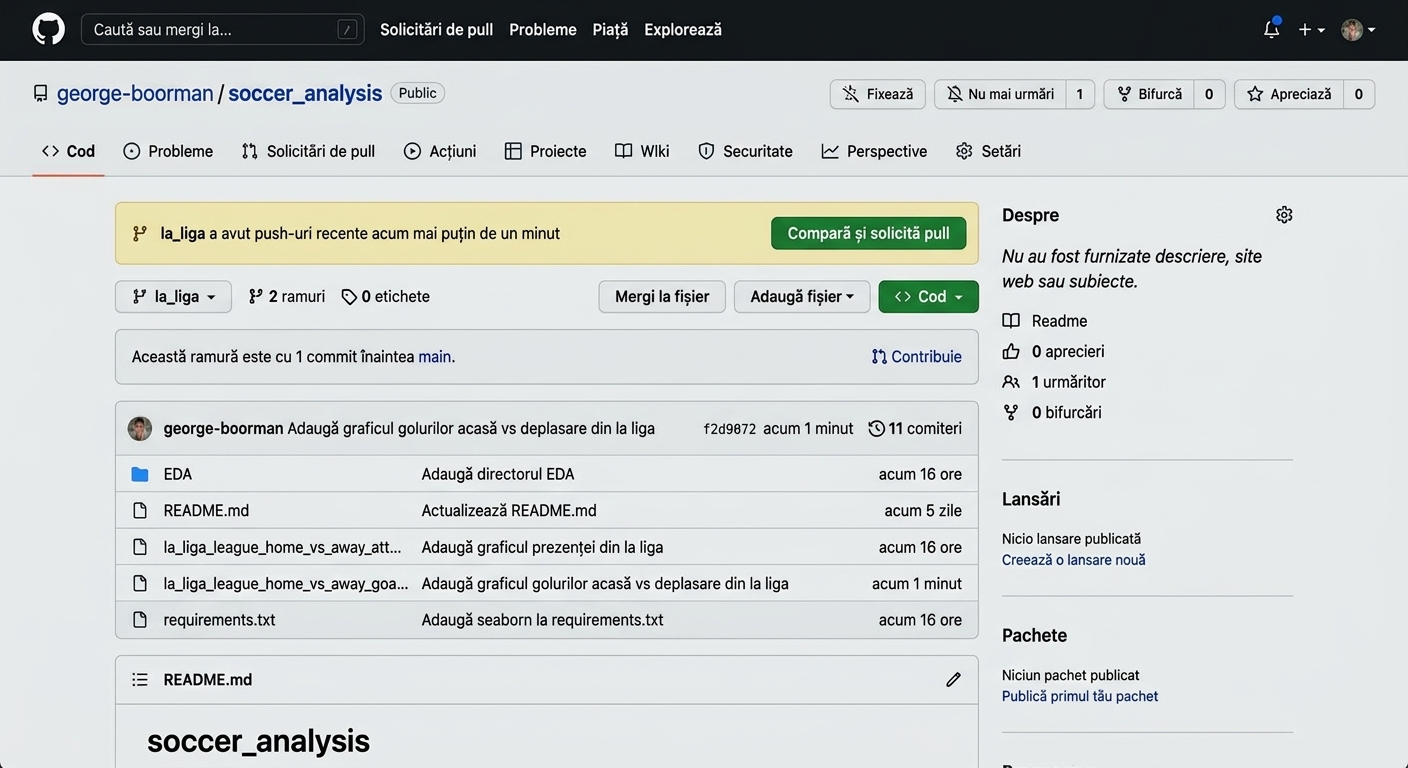Open Solicitări de pull in top navigation
This screenshot has width=1408, height=768.
pyautogui.click(x=436, y=30)
